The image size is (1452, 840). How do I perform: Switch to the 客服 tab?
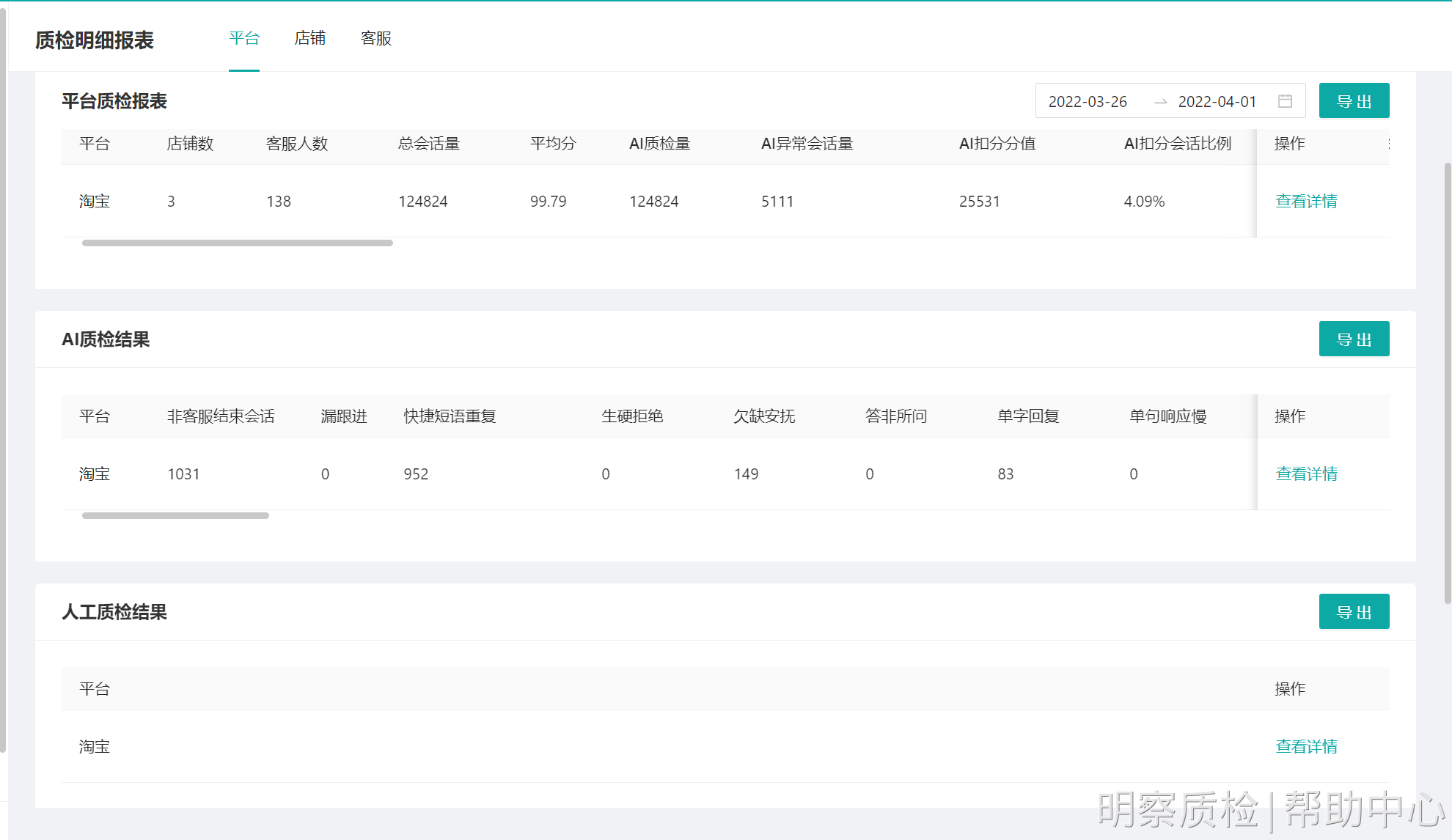coord(376,39)
